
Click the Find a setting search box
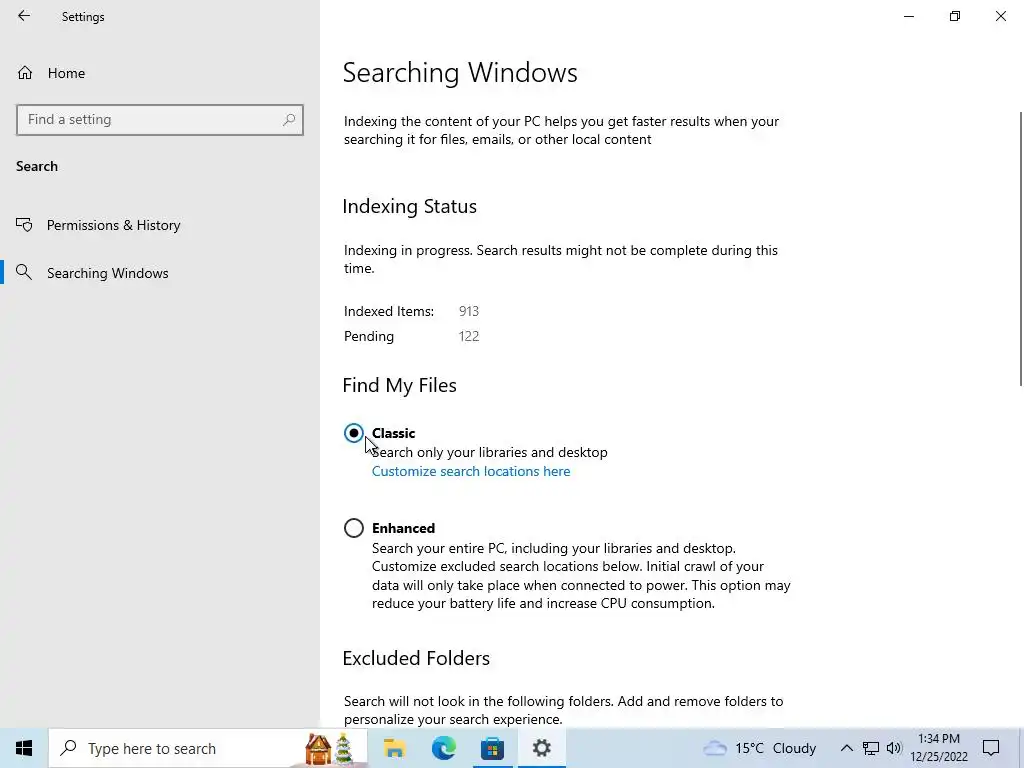(x=159, y=120)
